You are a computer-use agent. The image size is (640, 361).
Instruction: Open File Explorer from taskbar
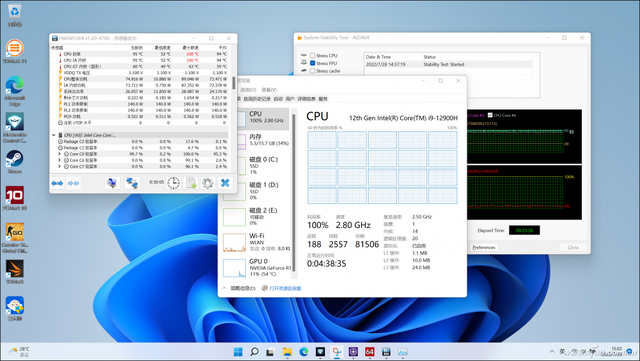point(287,352)
